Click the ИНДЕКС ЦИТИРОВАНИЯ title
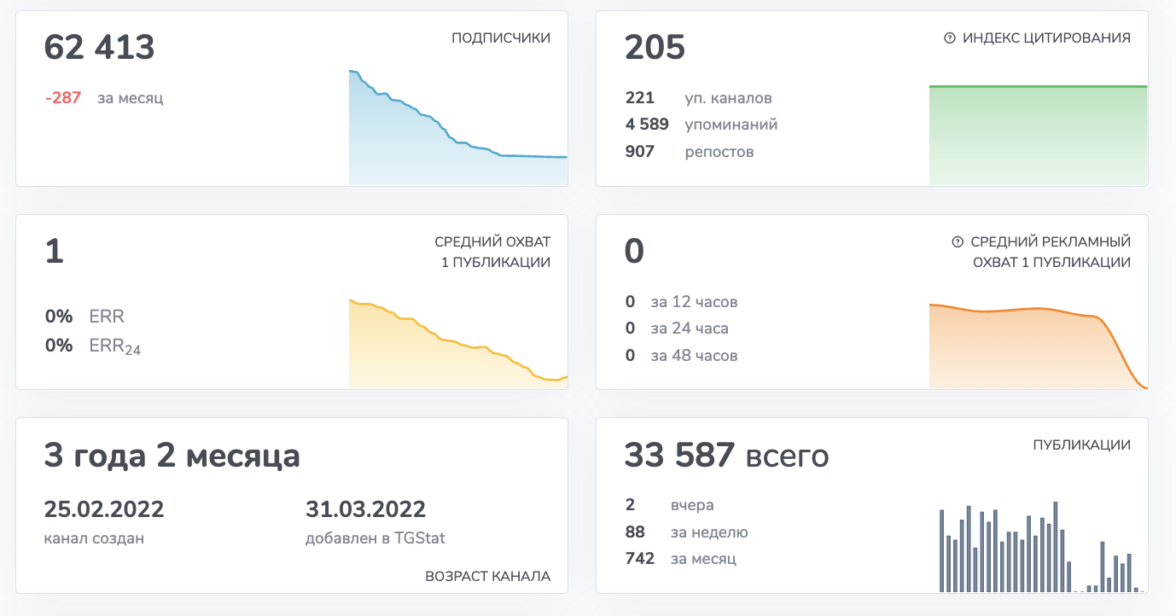 pyautogui.click(x=1046, y=38)
